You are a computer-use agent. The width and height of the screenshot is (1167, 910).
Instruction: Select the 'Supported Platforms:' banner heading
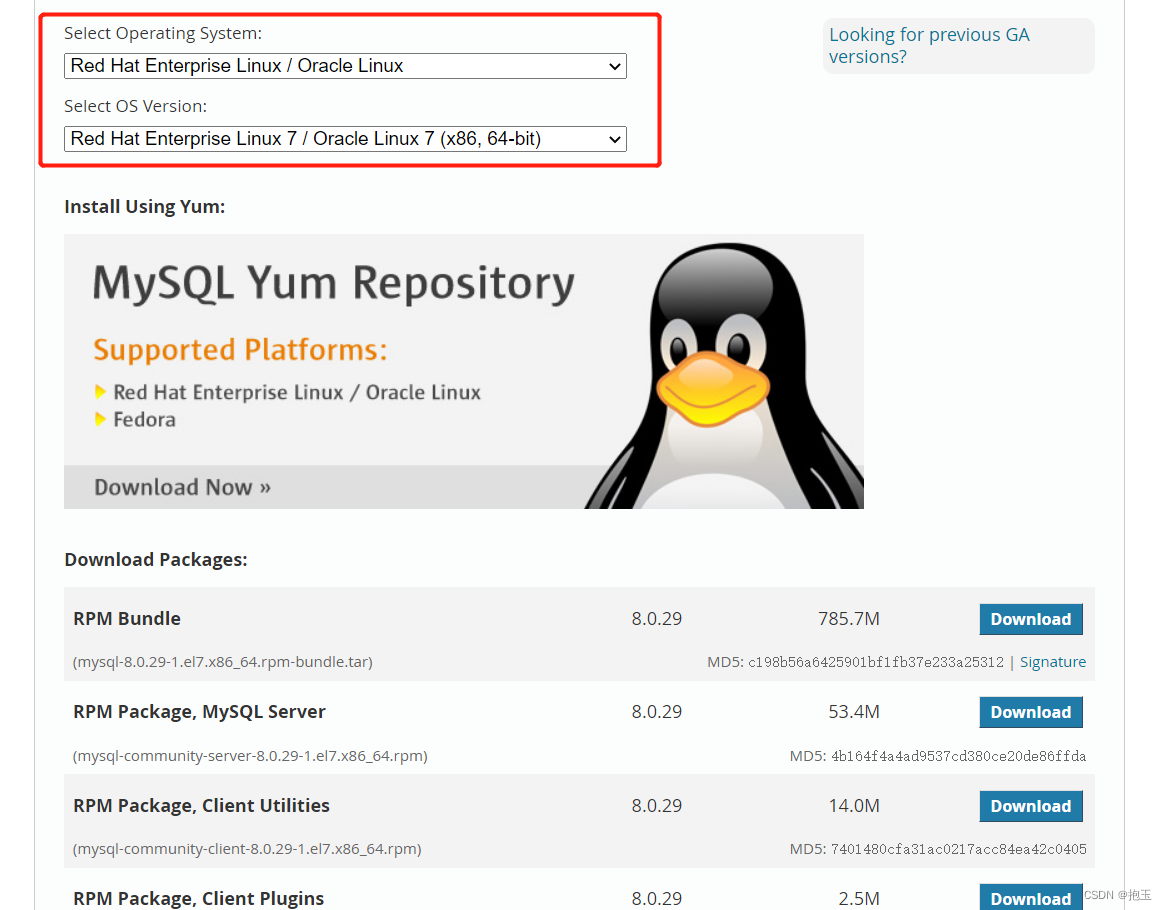point(240,350)
